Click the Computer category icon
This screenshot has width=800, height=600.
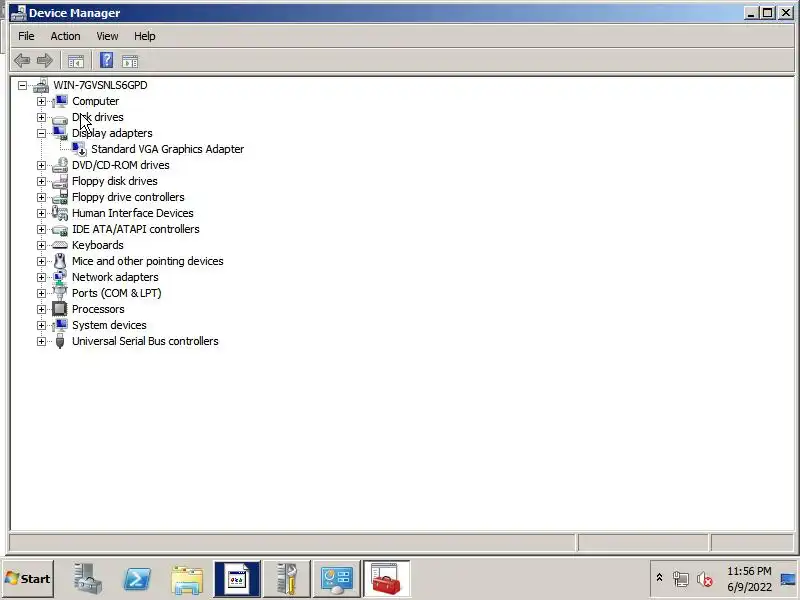(x=60, y=101)
